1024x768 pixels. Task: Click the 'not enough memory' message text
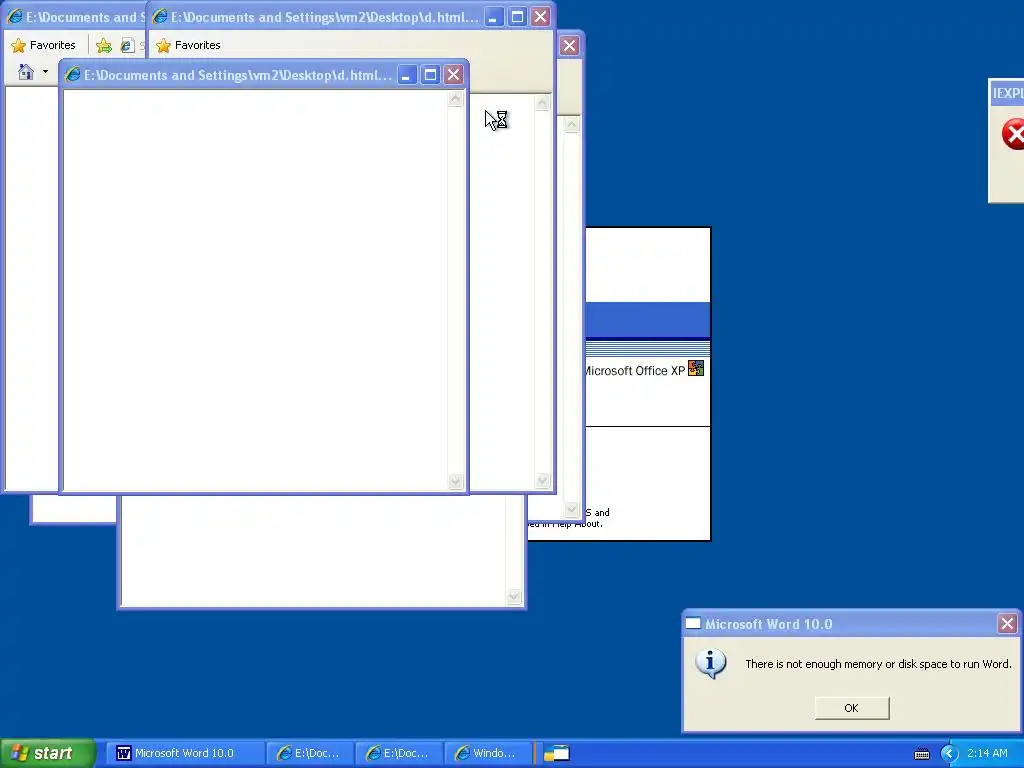point(878,664)
